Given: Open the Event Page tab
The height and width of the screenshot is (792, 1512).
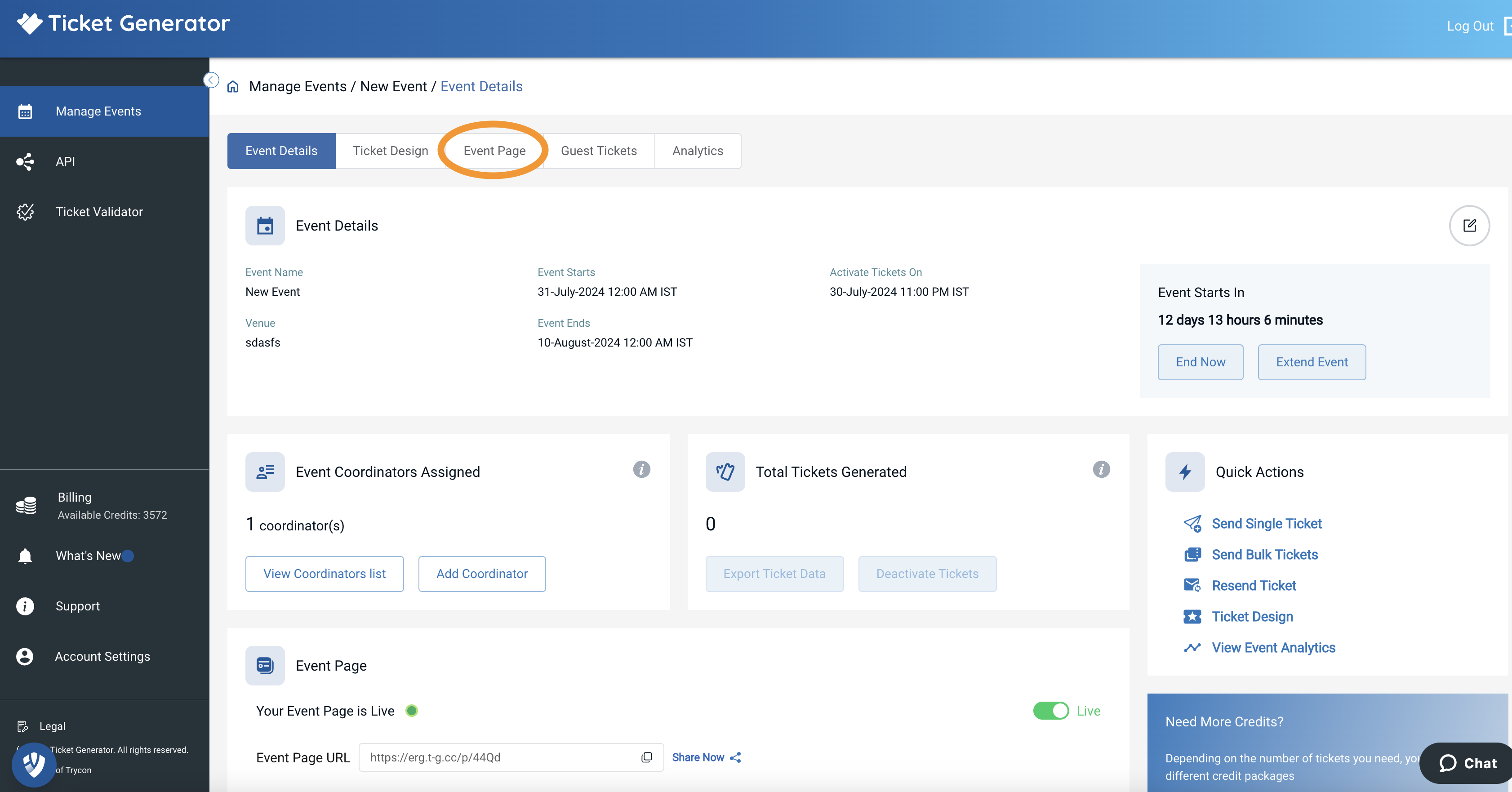Looking at the screenshot, I should pyautogui.click(x=494, y=151).
